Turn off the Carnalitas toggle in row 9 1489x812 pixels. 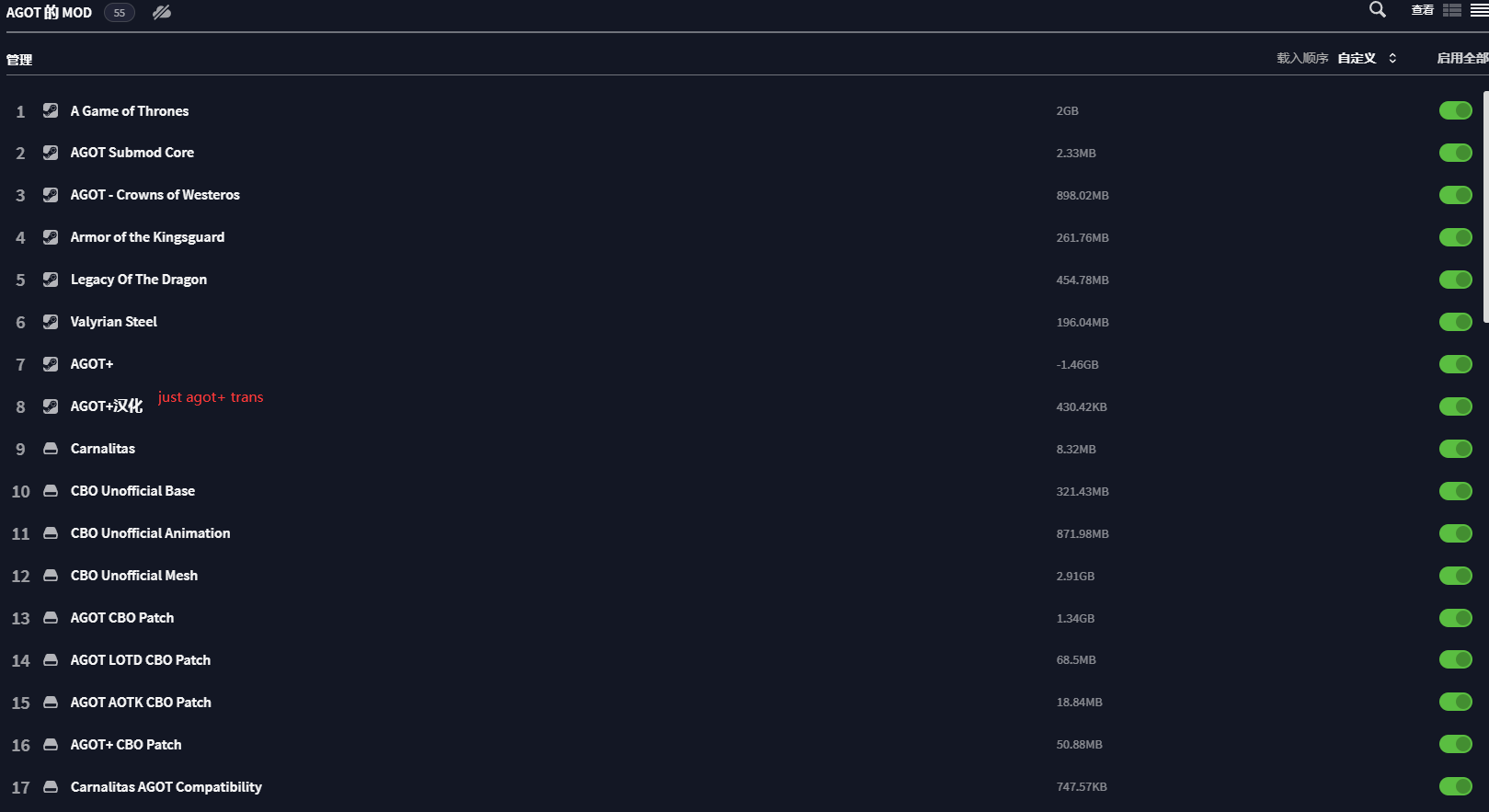point(1456,449)
